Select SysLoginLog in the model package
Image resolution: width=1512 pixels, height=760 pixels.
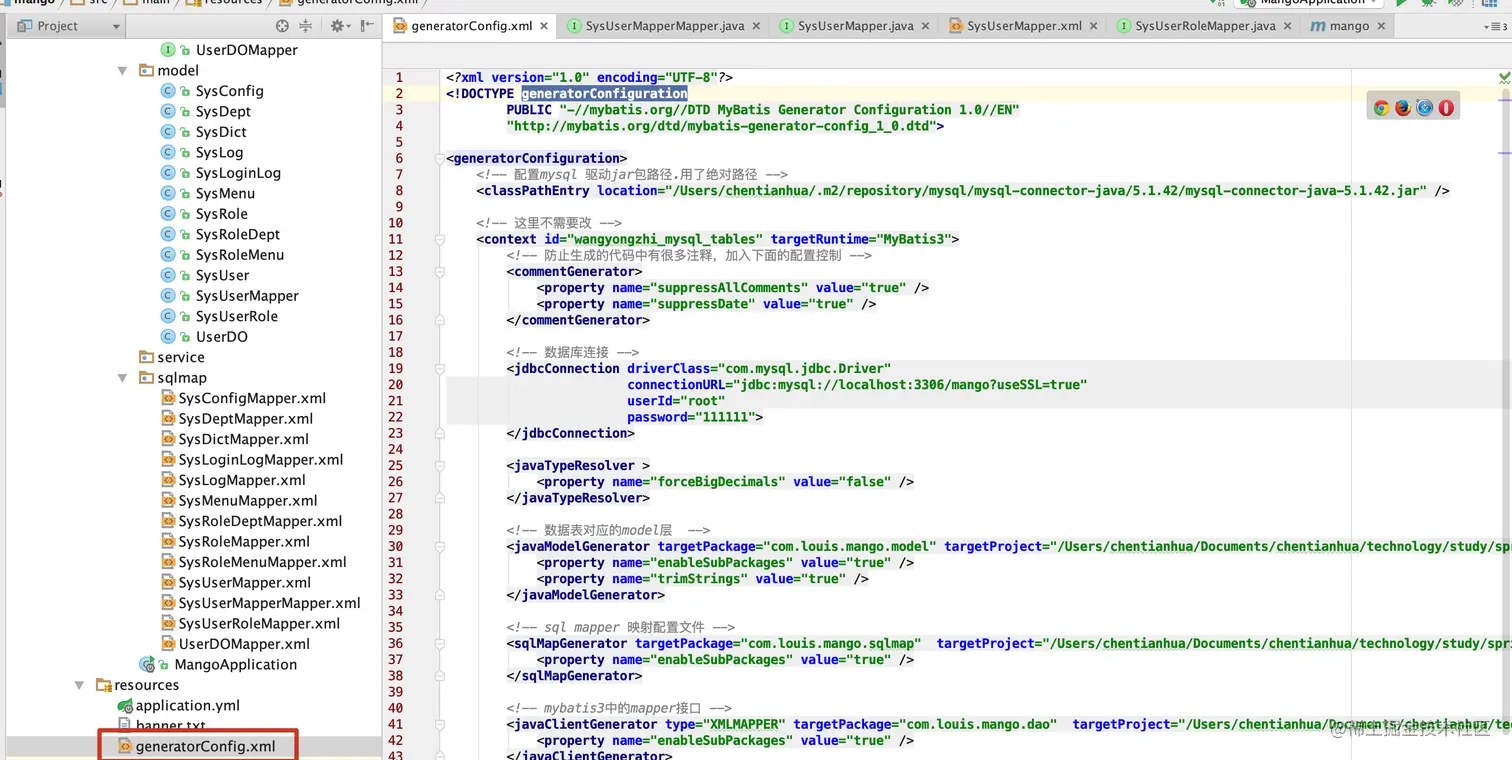(238, 173)
